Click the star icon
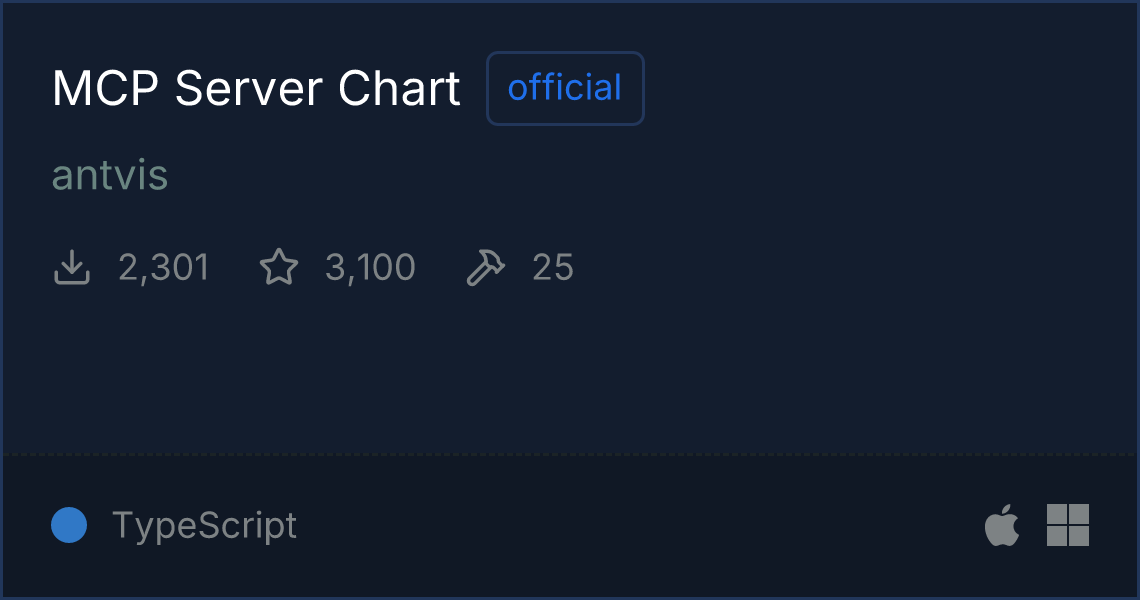1140x600 pixels. click(279, 268)
